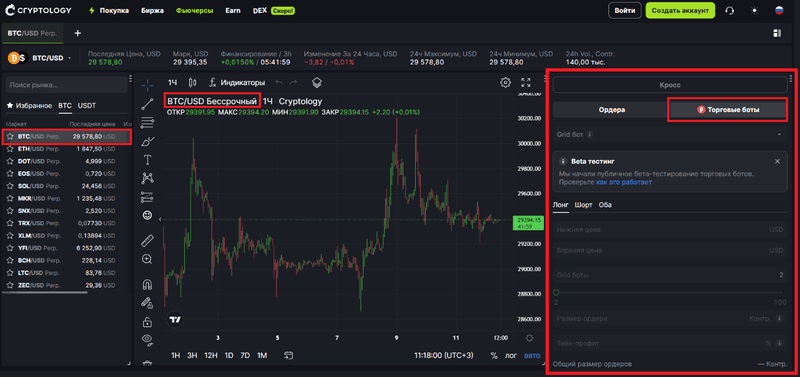Screen dimensions: 800x377
Task: Click the Grid боты slider handle
Action: [x=556, y=292]
